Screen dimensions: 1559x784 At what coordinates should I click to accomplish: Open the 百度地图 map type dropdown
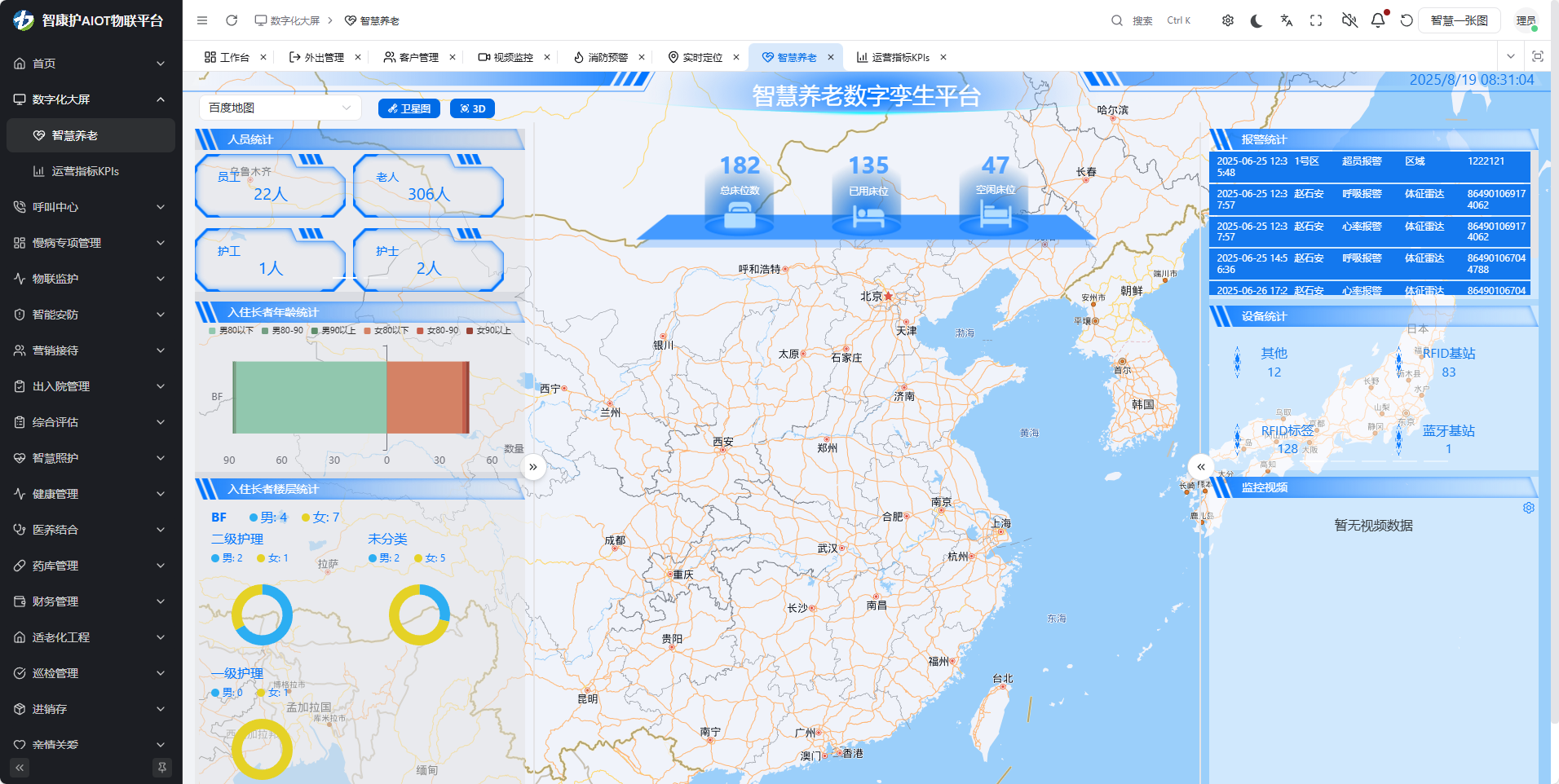[x=280, y=108]
